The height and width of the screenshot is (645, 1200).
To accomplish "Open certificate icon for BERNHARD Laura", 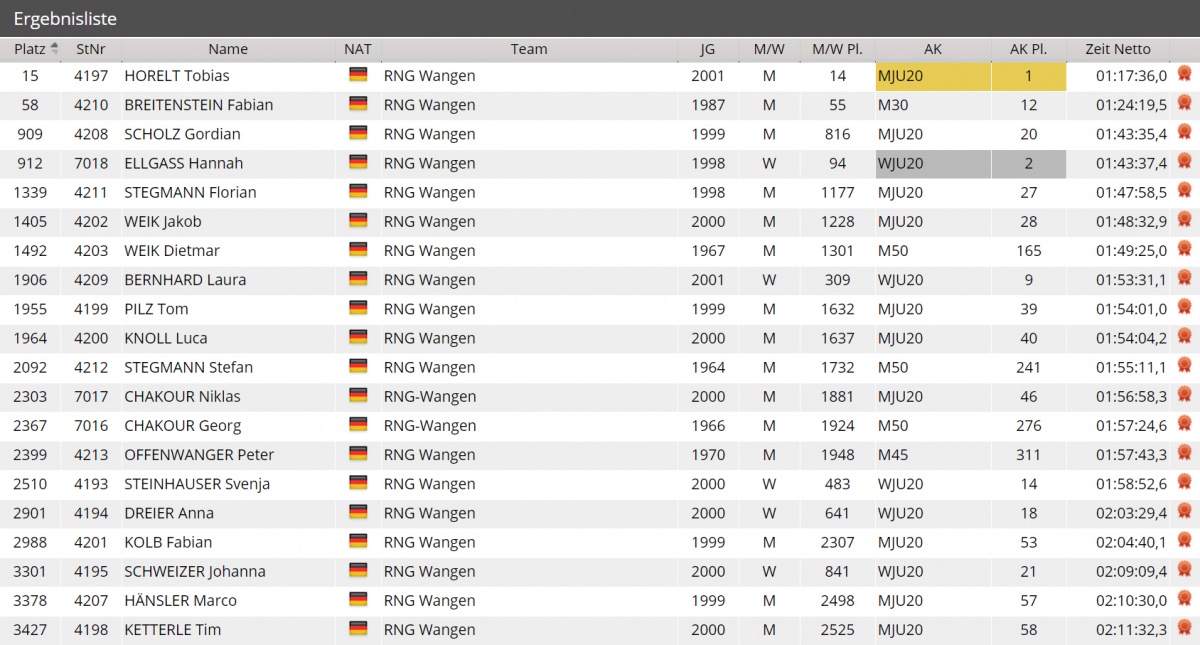I will pos(1185,278).
